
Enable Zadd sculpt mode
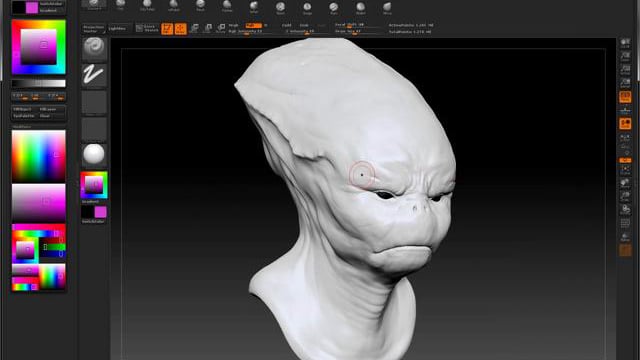(287, 25)
